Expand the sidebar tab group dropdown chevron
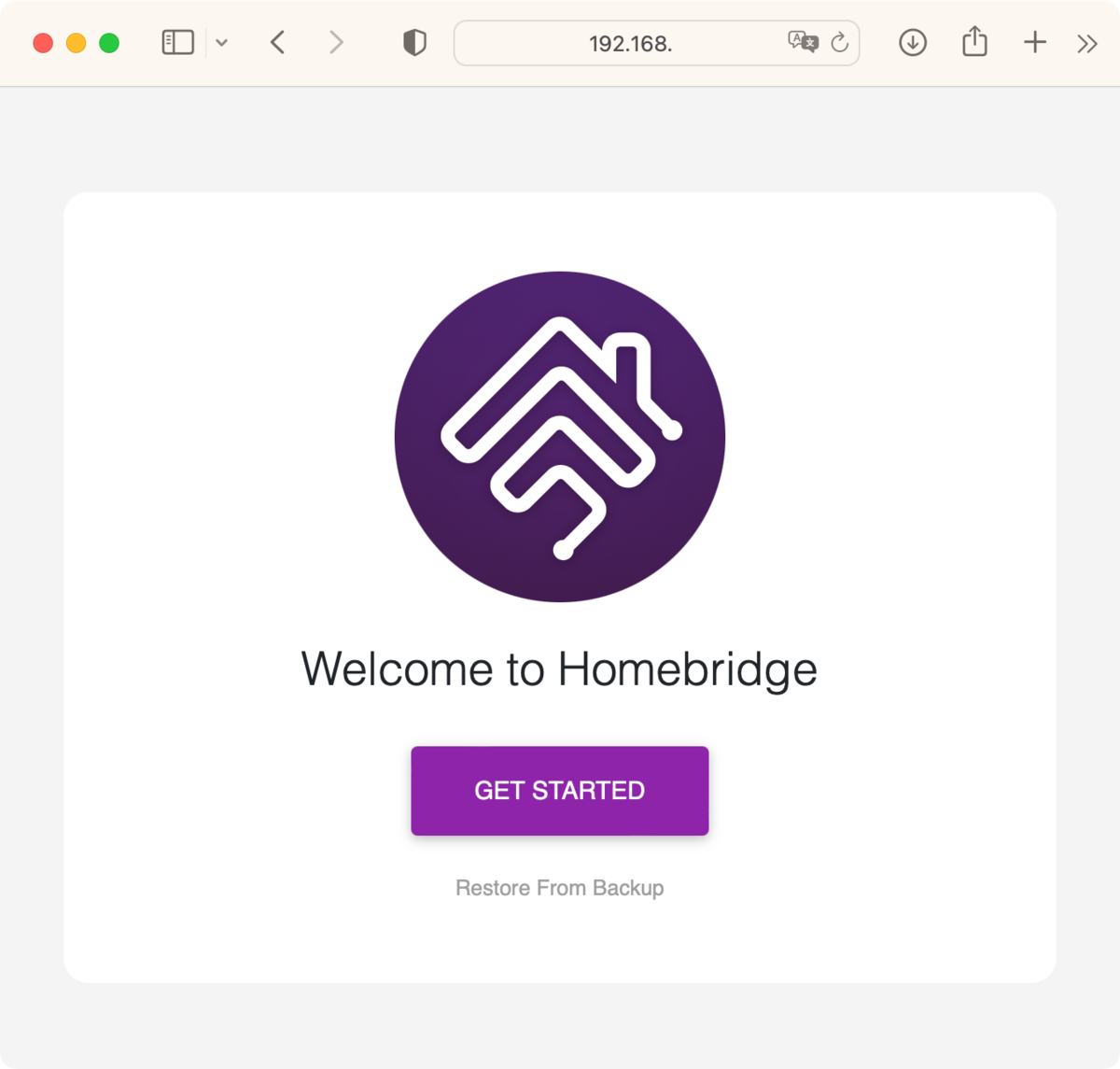 [221, 43]
